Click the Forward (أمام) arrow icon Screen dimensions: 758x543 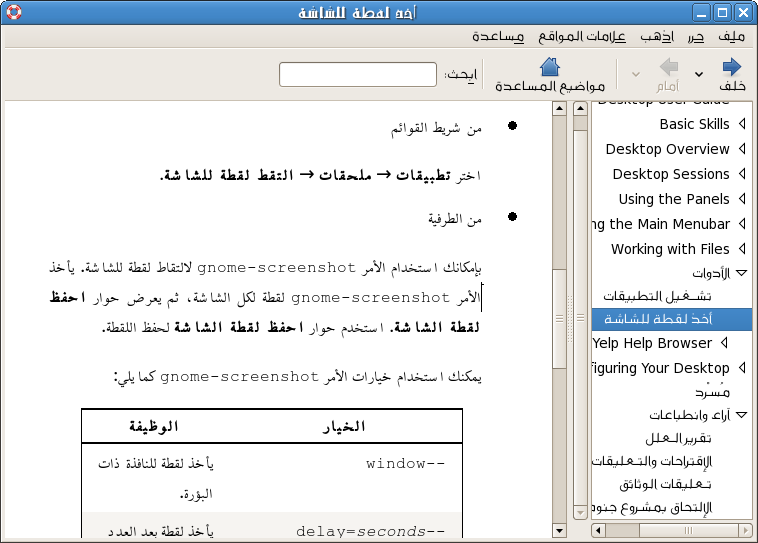pos(670,68)
